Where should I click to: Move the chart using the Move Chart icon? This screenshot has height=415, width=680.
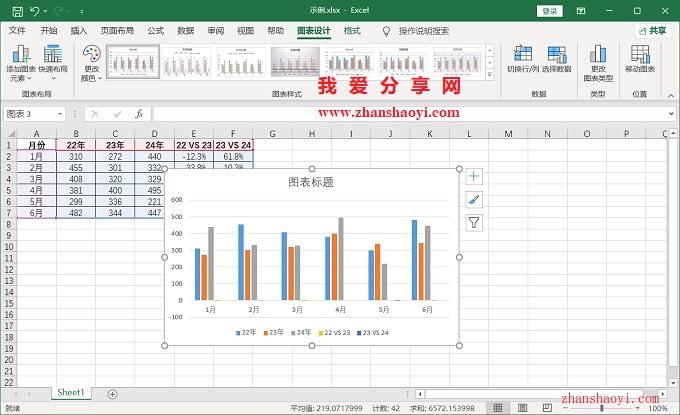[640, 59]
